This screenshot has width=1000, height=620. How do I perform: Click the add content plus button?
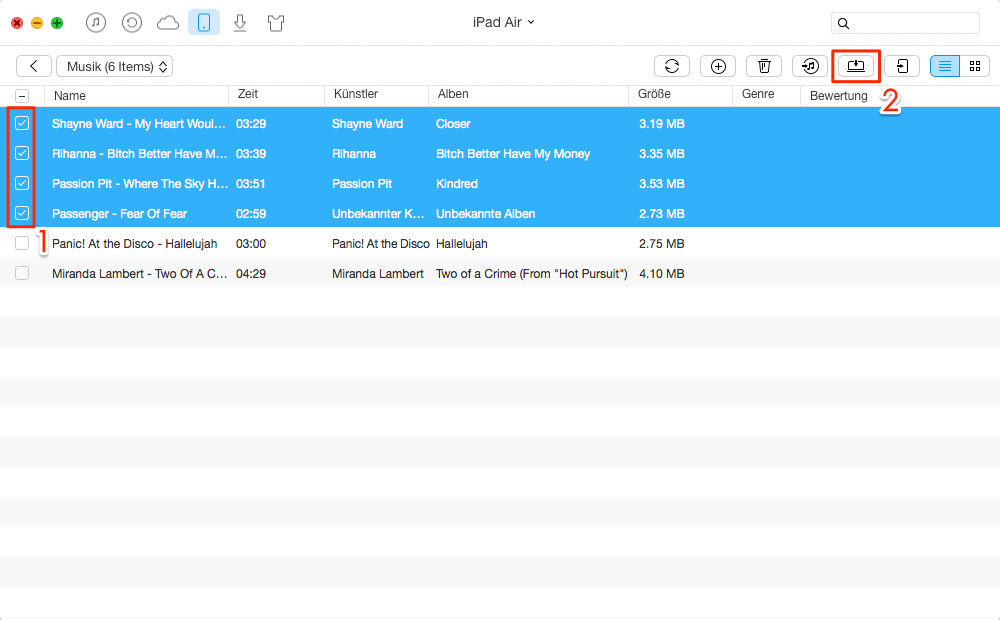(718, 66)
